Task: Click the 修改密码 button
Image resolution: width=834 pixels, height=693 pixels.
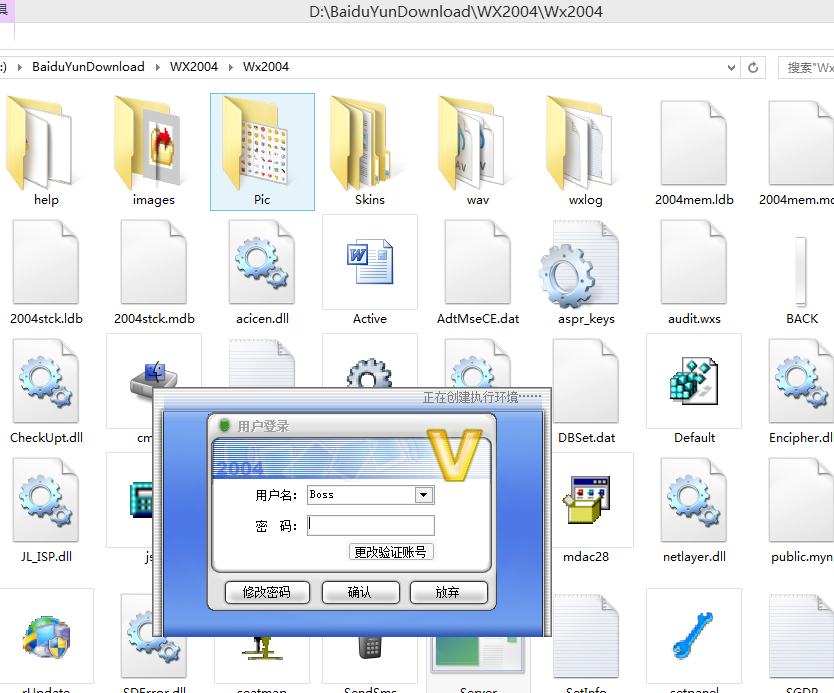Action: pyautogui.click(x=266, y=592)
